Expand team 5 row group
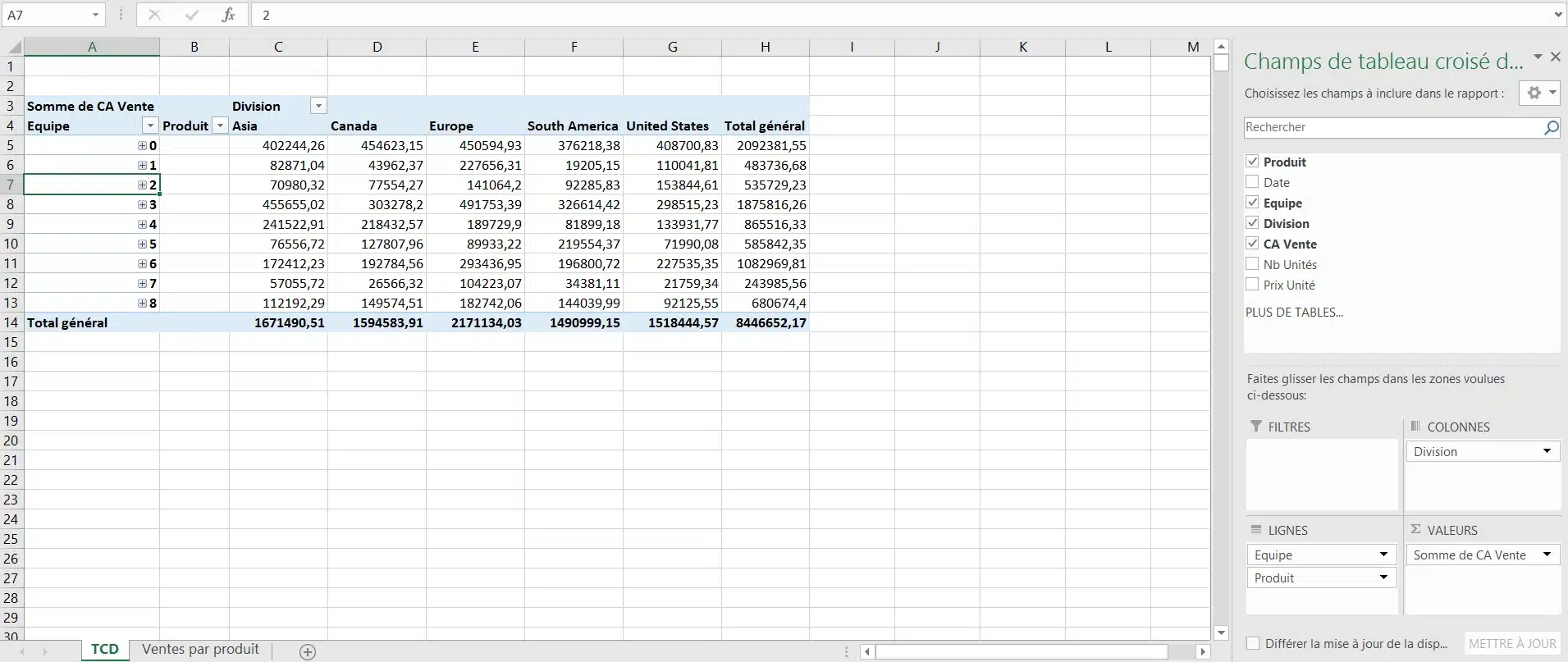Image resolution: width=1568 pixels, height=662 pixels. (x=142, y=244)
